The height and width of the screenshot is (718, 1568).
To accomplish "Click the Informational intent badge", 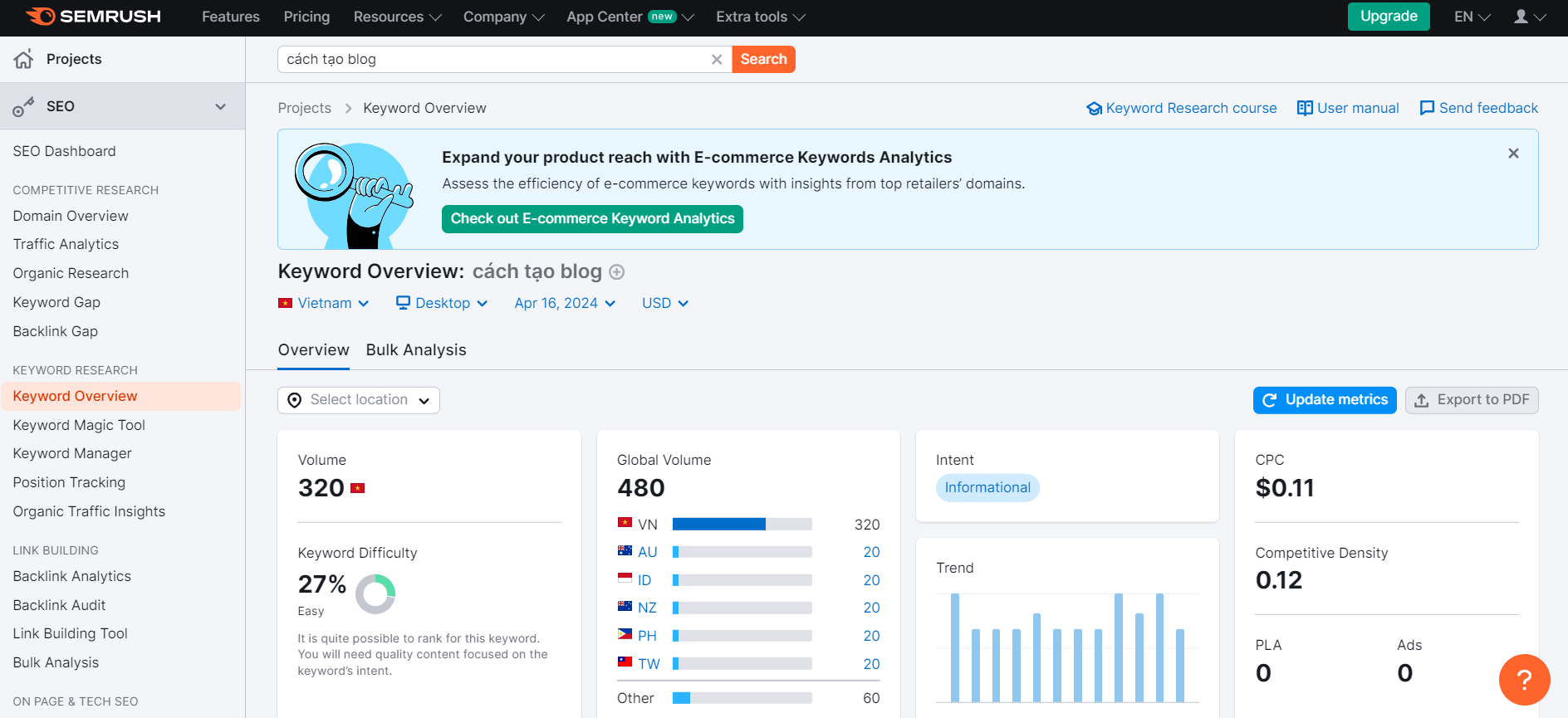I will (x=987, y=487).
